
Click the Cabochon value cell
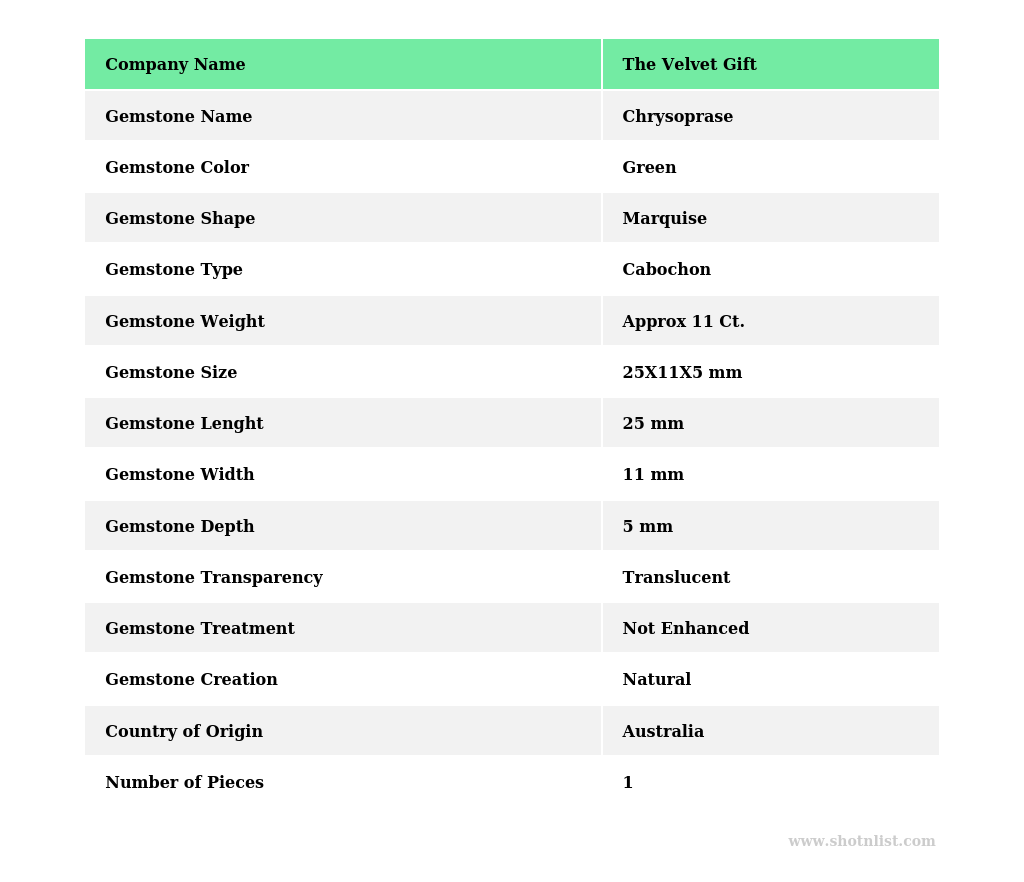click(666, 270)
